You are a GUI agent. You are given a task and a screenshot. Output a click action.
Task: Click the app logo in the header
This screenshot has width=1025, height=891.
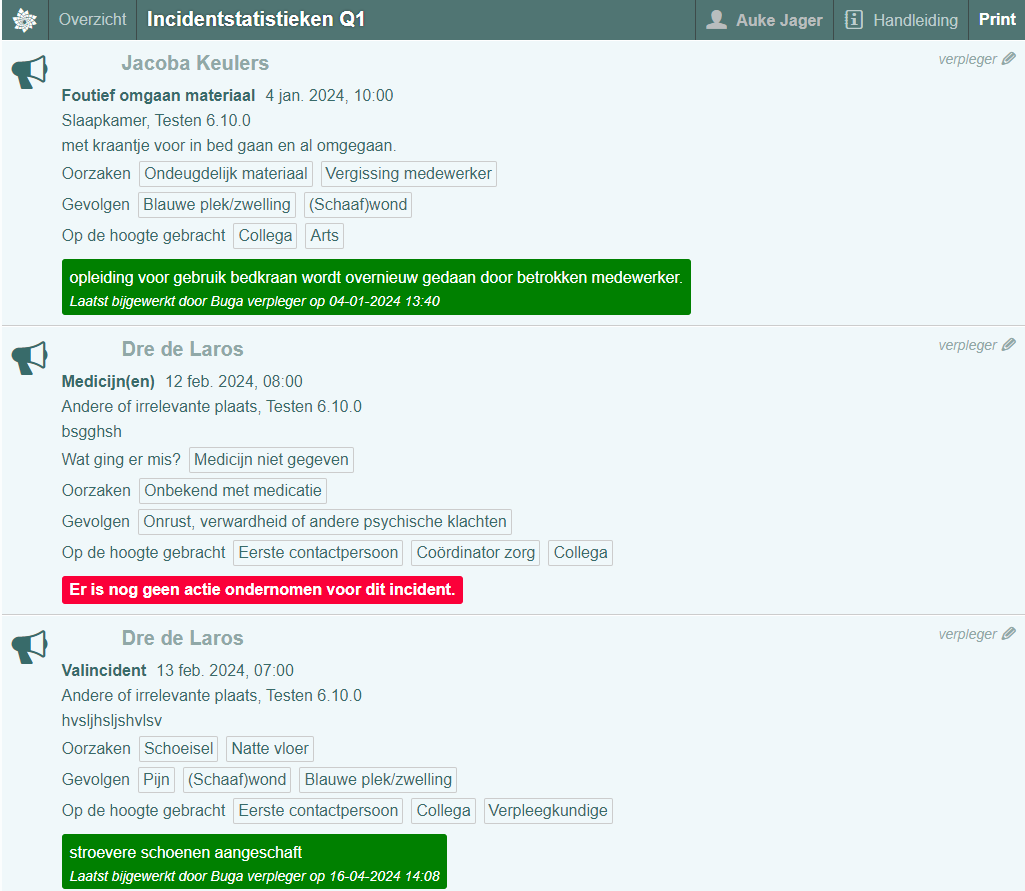click(24, 20)
